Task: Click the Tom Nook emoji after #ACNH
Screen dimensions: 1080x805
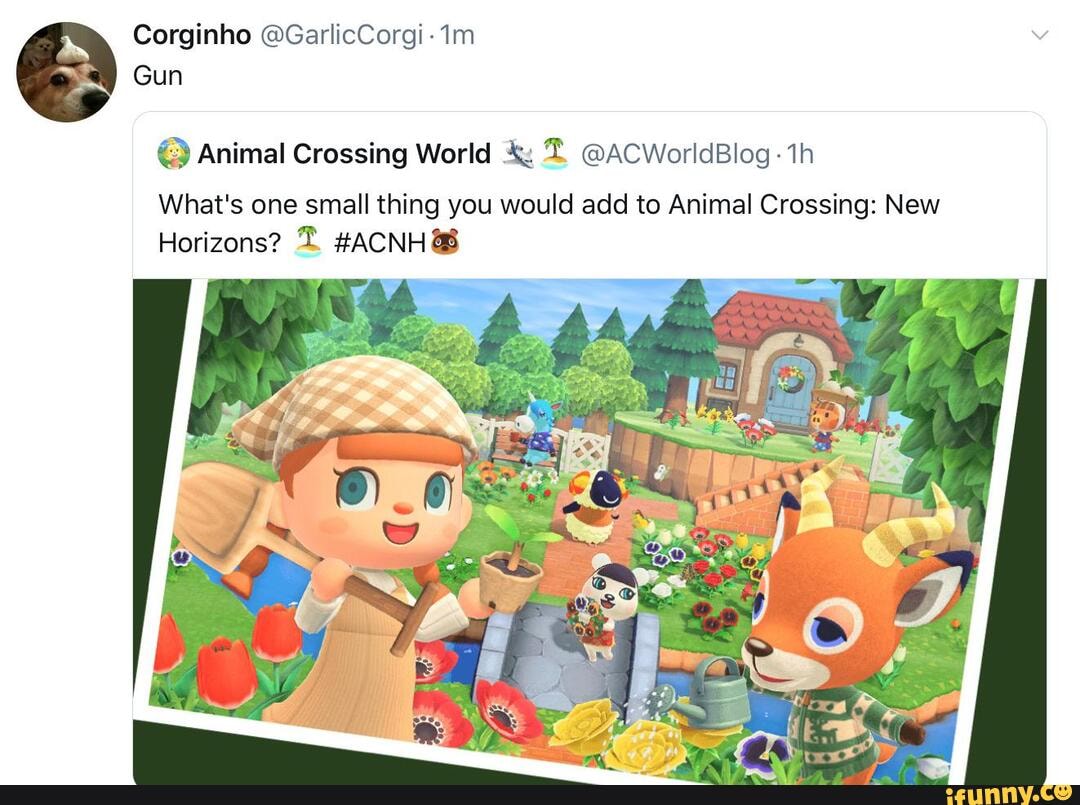Action: pos(445,242)
